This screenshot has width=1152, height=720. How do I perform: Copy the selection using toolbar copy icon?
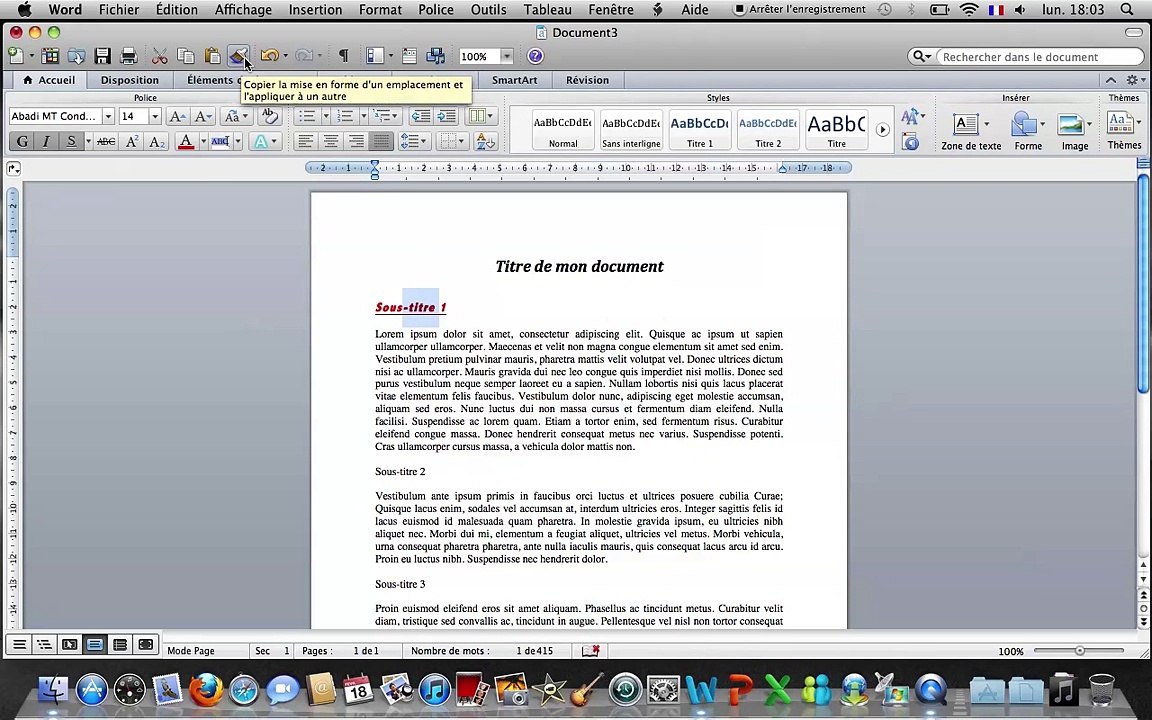pyautogui.click(x=186, y=56)
